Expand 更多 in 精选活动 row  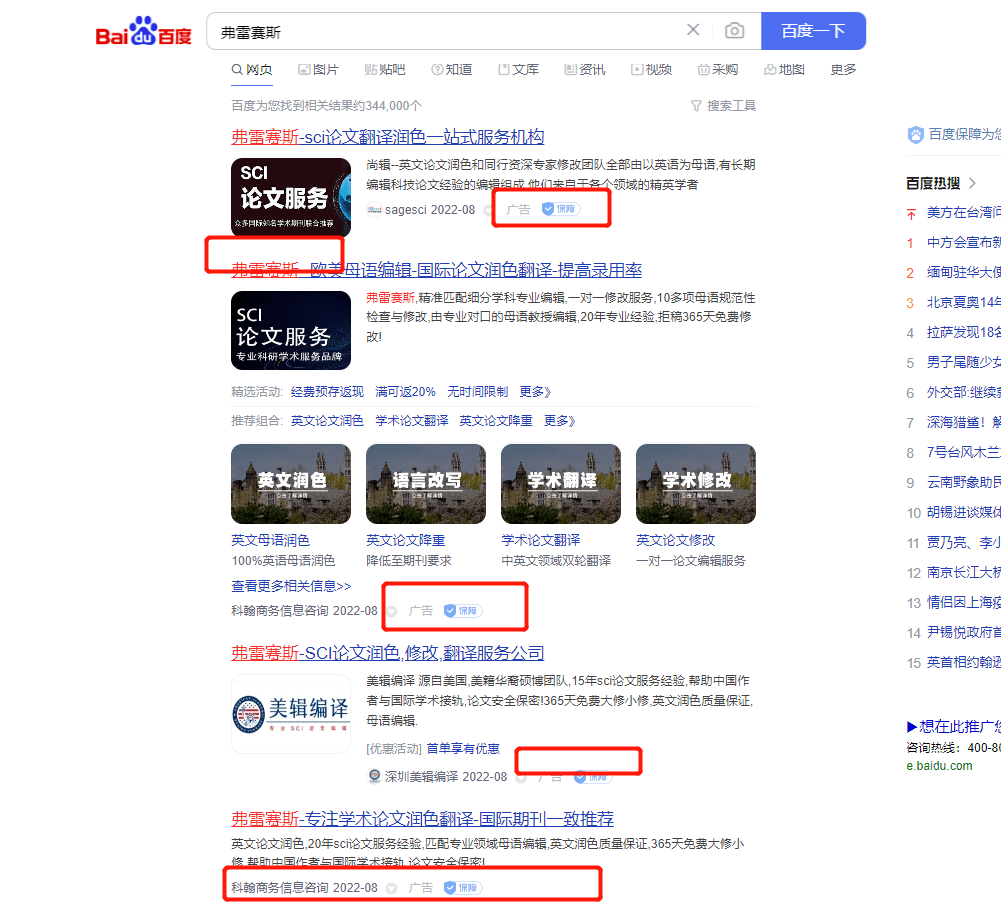pyautogui.click(x=535, y=391)
